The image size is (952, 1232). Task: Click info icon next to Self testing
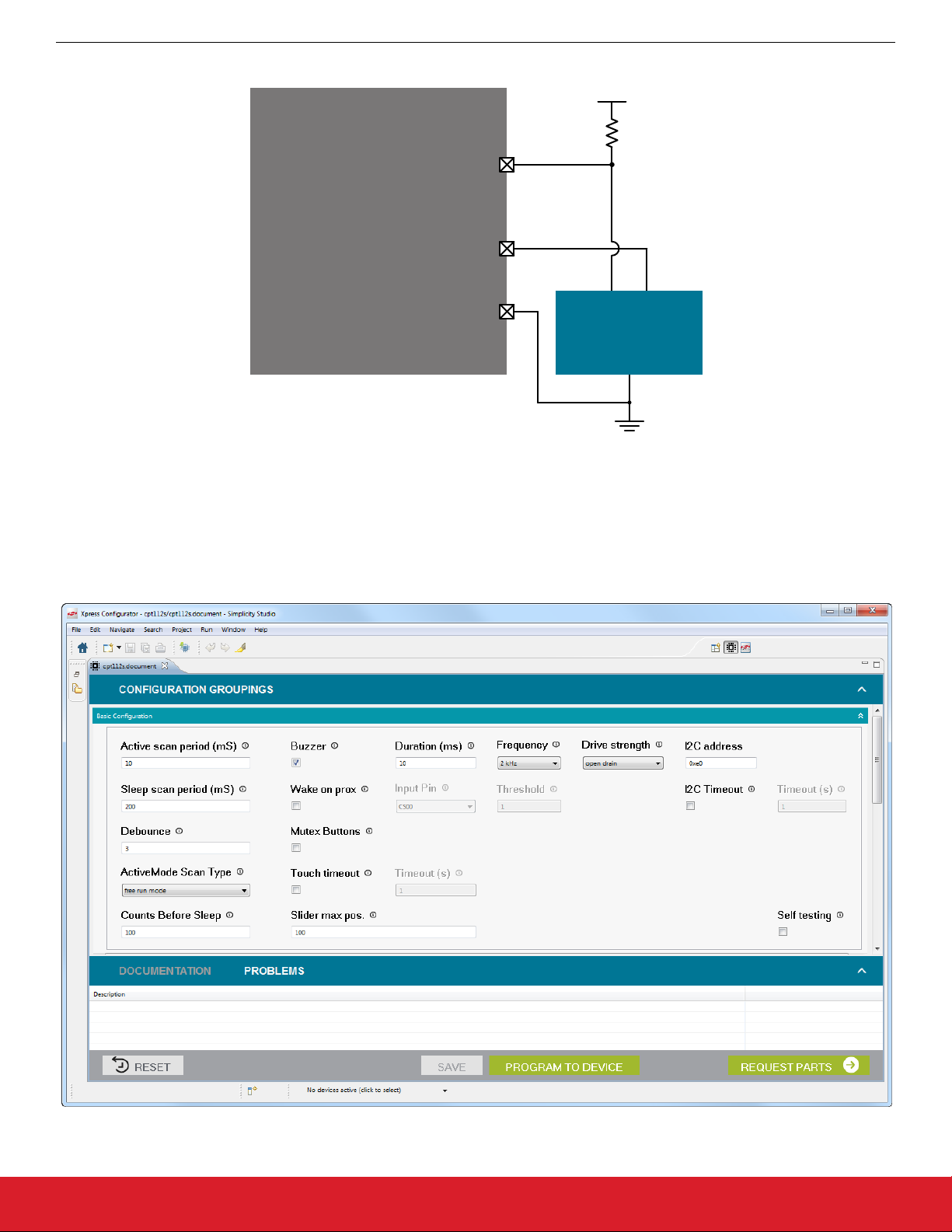coord(840,915)
